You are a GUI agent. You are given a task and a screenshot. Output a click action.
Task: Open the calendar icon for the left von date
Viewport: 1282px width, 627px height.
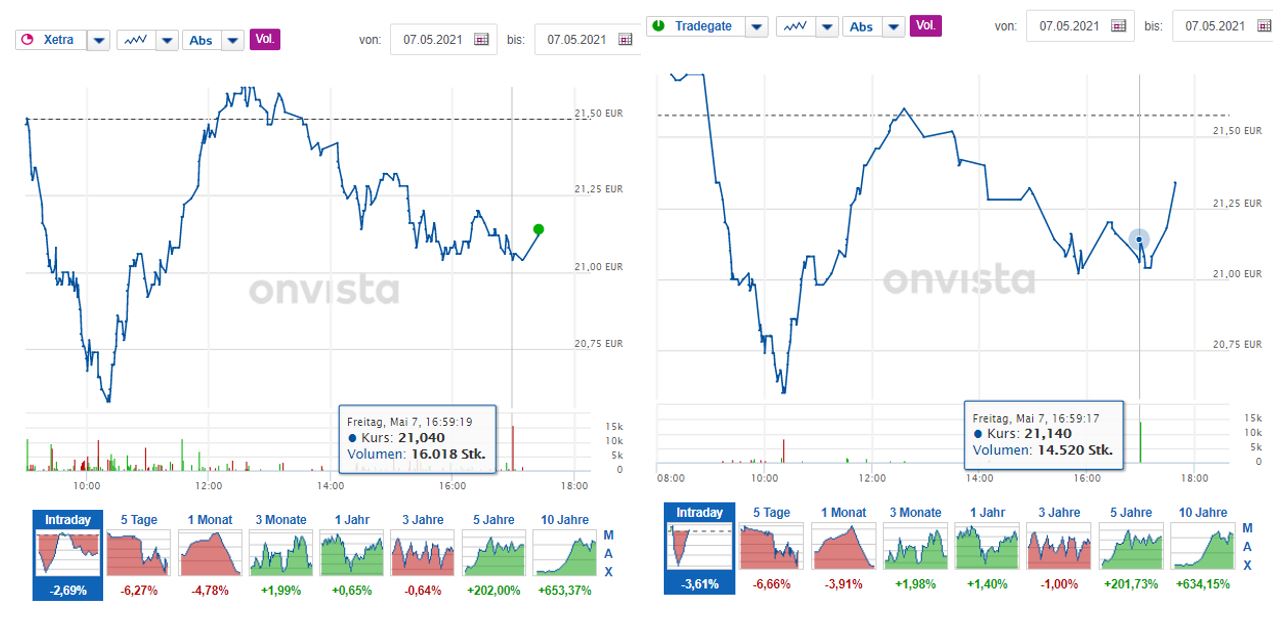(481, 38)
